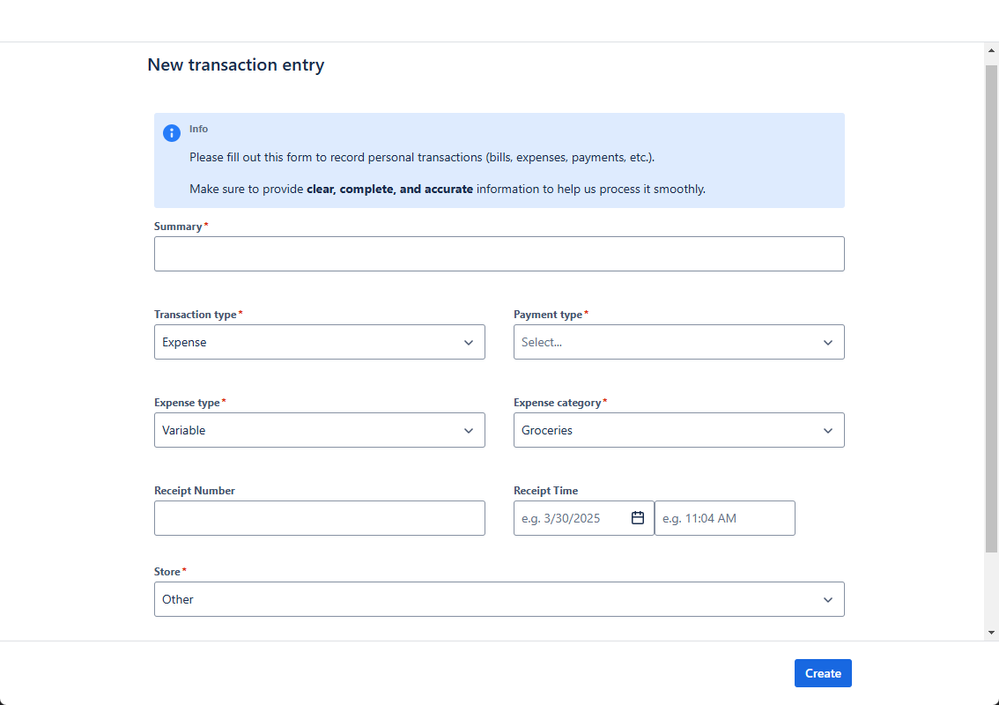Click the Transaction type chevron arrow

(x=469, y=342)
